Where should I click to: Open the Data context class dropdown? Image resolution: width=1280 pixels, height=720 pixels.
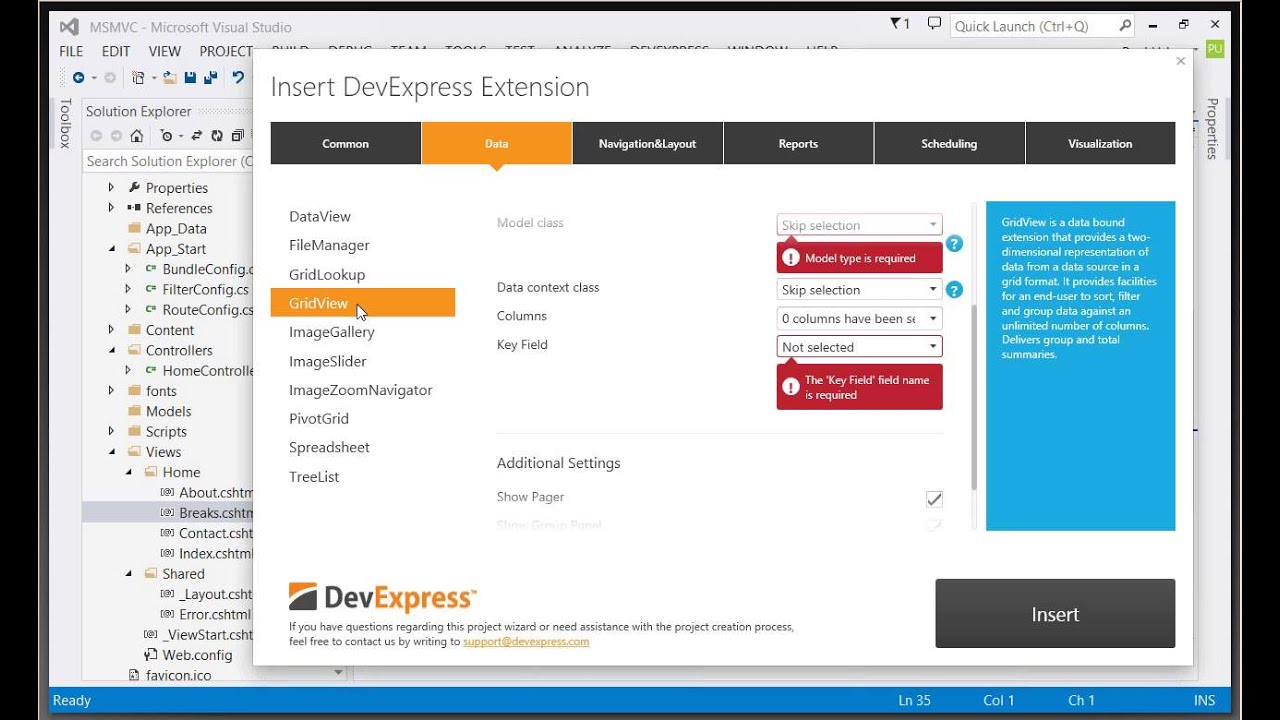pyautogui.click(x=859, y=290)
